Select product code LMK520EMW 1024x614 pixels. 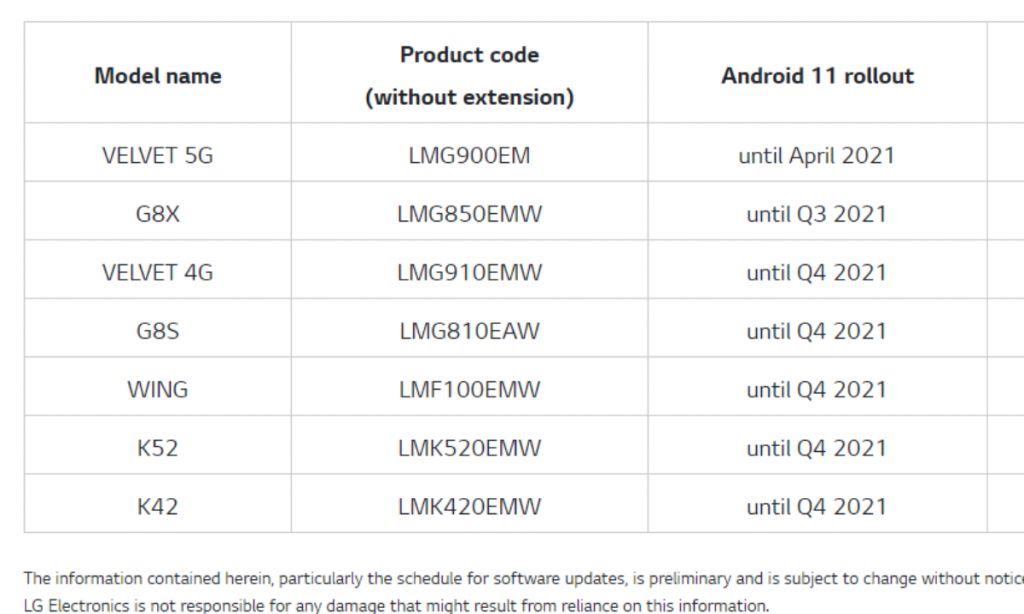[x=469, y=448]
